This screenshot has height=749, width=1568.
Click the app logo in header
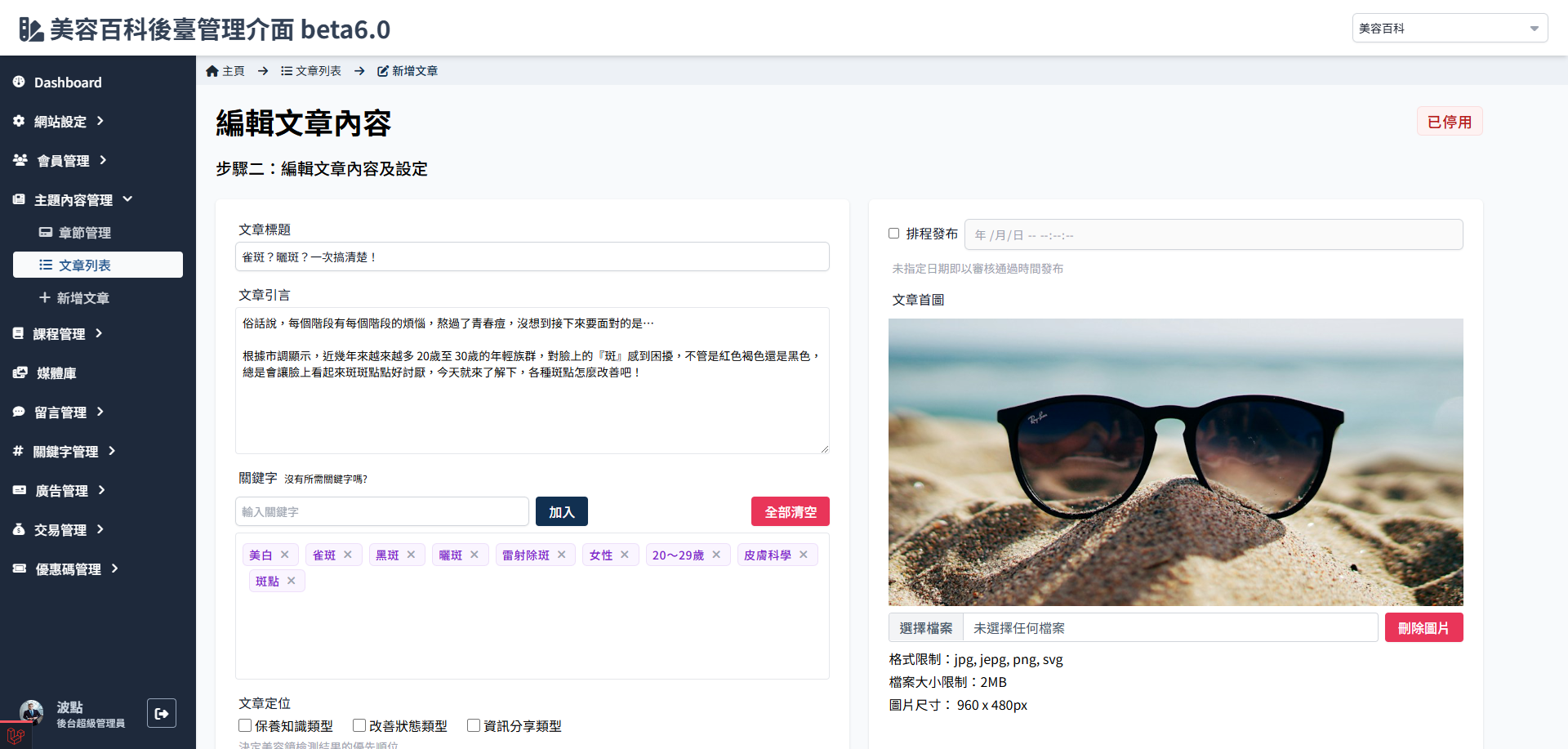coord(31,29)
